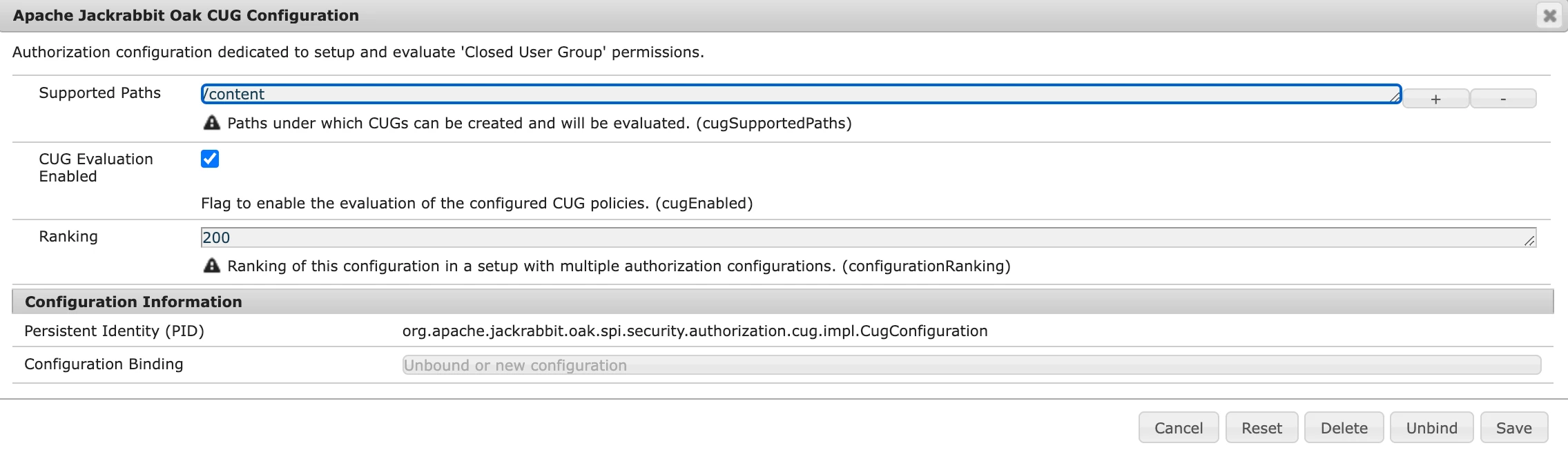The width and height of the screenshot is (1568, 459).
Task: Reset the configuration form
Action: pos(1261,428)
